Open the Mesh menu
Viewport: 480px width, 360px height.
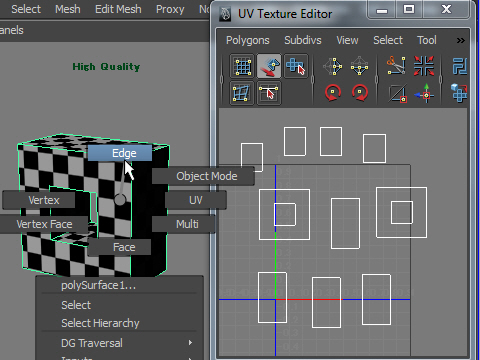coord(68,9)
